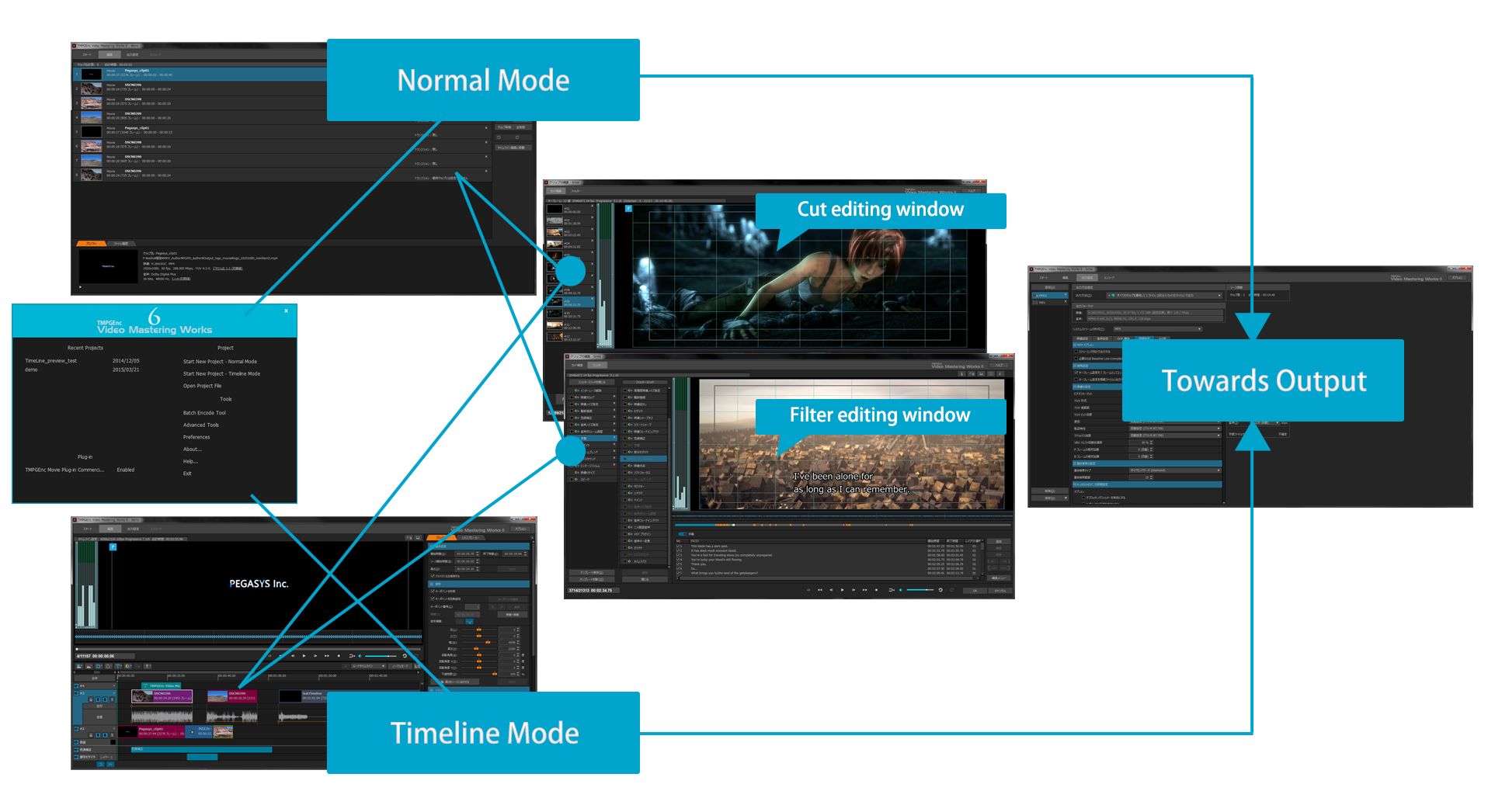Remove clip 8 DSCN0396 with its X icon
The width and height of the screenshot is (1488, 812).
point(486,171)
